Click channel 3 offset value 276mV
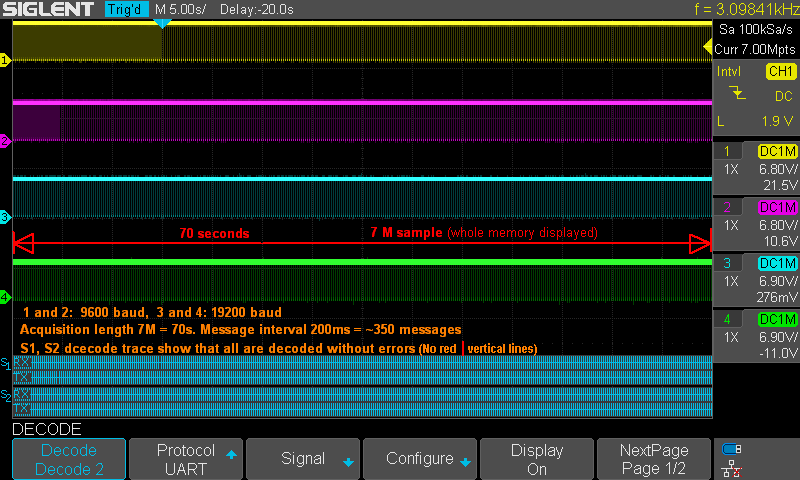Screen dimensions: 800x480 pos(777,297)
